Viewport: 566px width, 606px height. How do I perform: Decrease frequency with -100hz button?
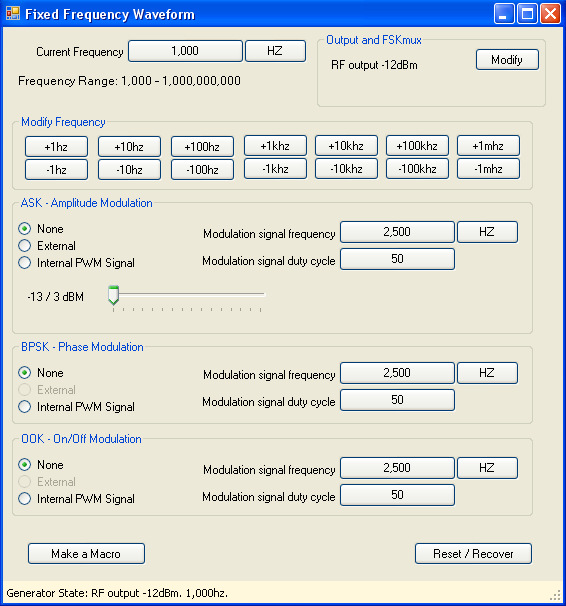coord(202,170)
